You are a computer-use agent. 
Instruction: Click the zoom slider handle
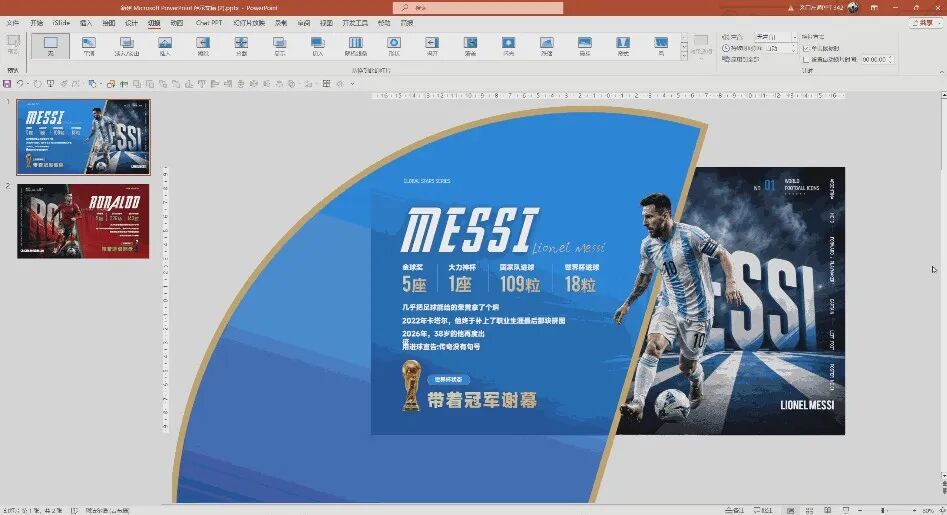pos(882,510)
